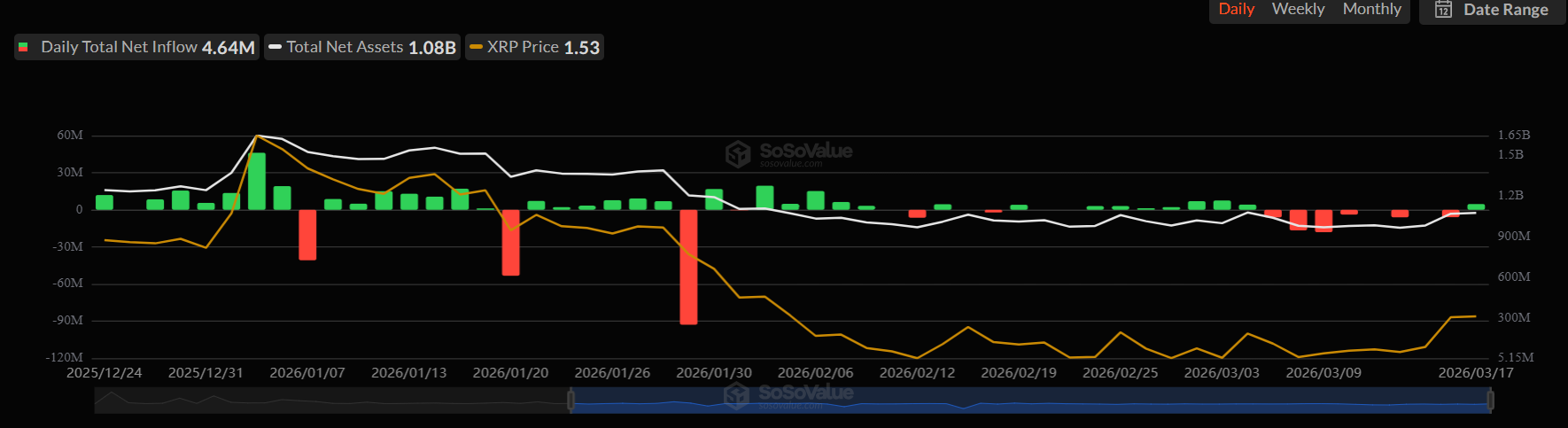
Task: Click the orange XRP Price legend marker
Action: tap(476, 47)
